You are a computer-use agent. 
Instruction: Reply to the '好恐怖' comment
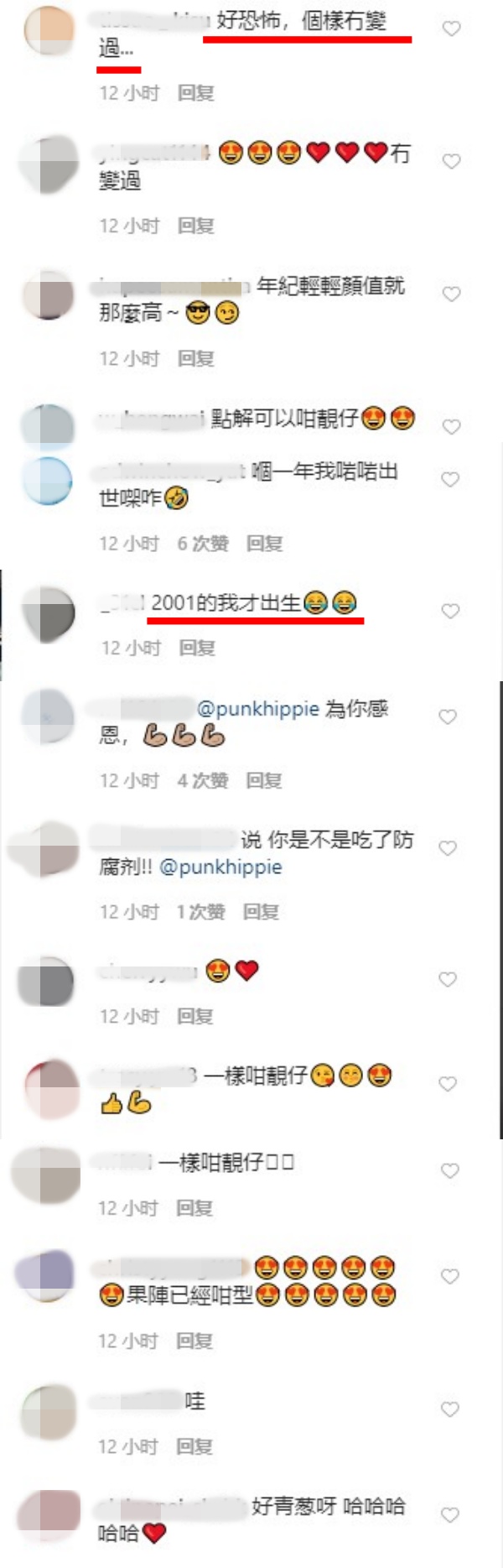coord(196,93)
